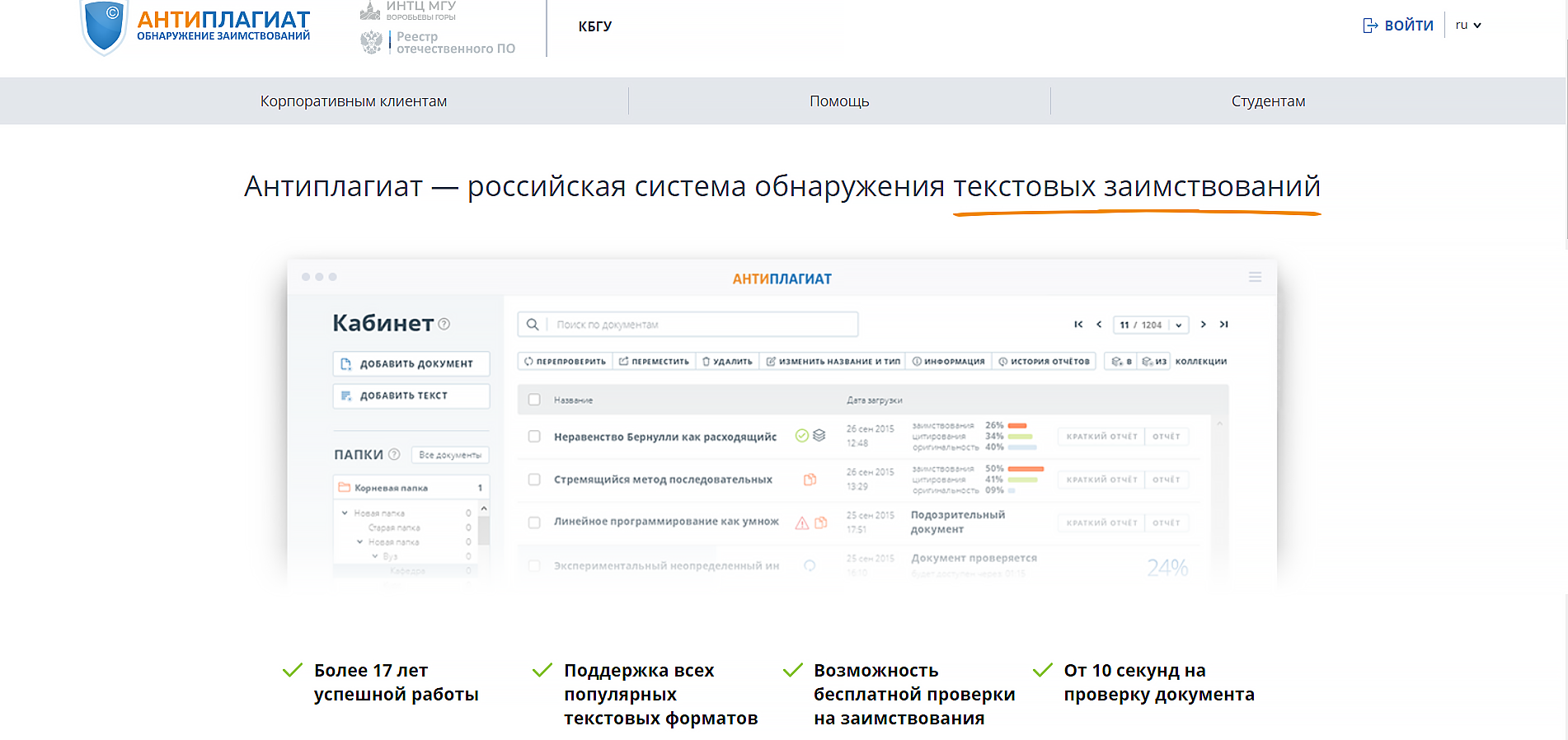Click layers icon on Неравенство Бернулли row
Image resolution: width=1568 pixels, height=740 pixels.
click(819, 435)
